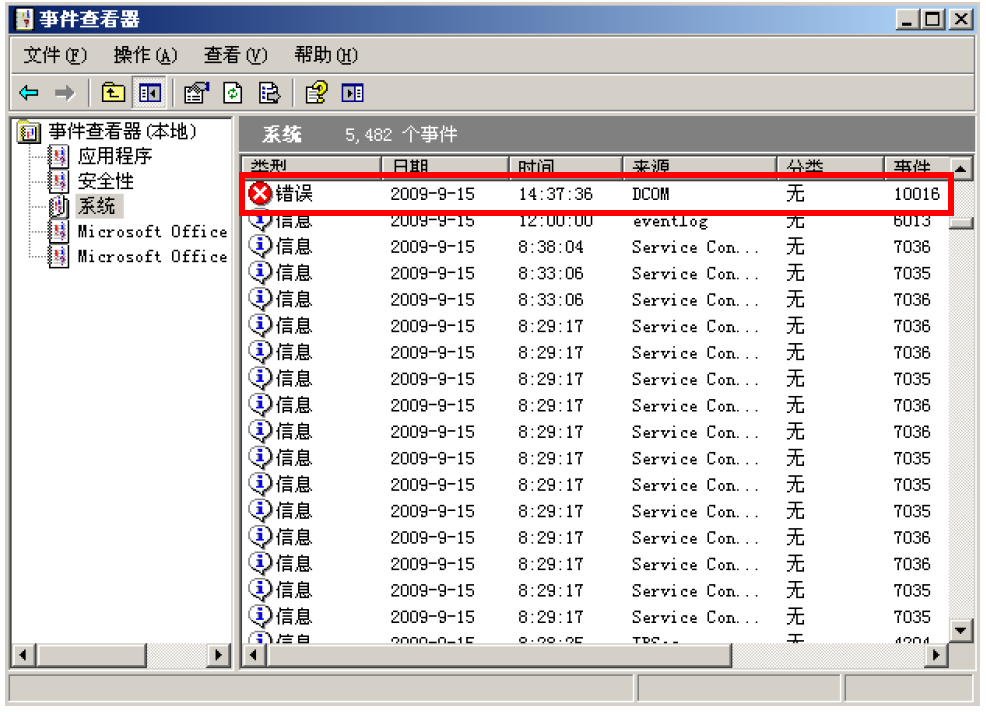Image resolution: width=986 pixels, height=712 pixels.
Task: Click the Up one level folder icon
Action: pyautogui.click(x=113, y=93)
